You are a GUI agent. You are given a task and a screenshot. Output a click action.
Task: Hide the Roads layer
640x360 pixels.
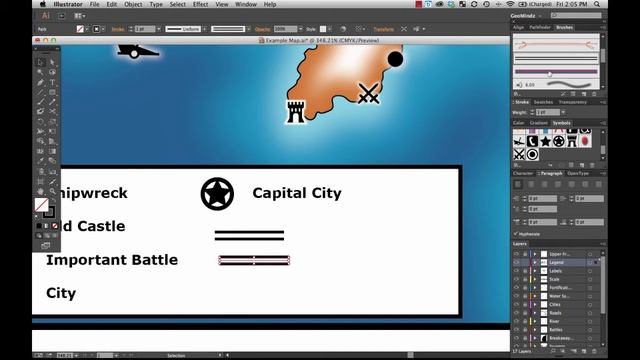click(x=516, y=313)
